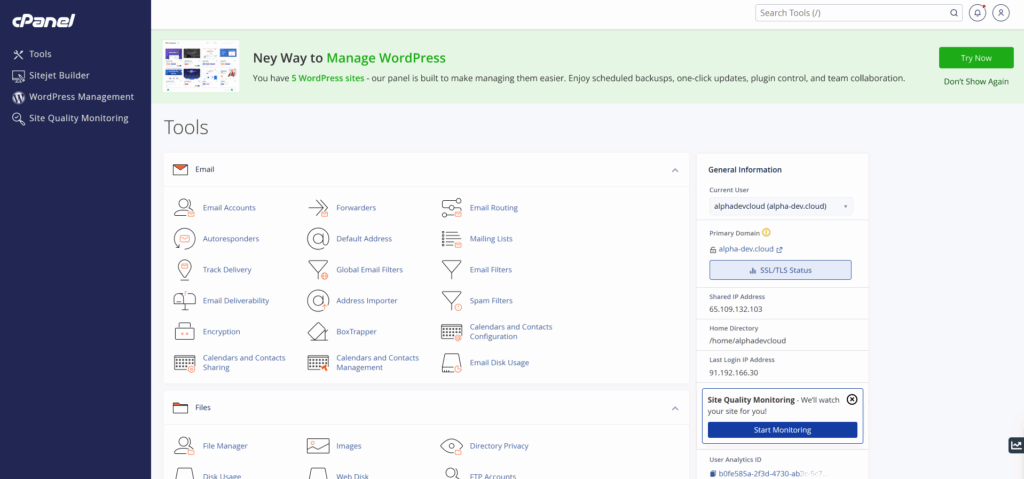This screenshot has width=1024, height=479.
Task: Click the Shared IP address 65.109.132.103
Action: point(735,309)
